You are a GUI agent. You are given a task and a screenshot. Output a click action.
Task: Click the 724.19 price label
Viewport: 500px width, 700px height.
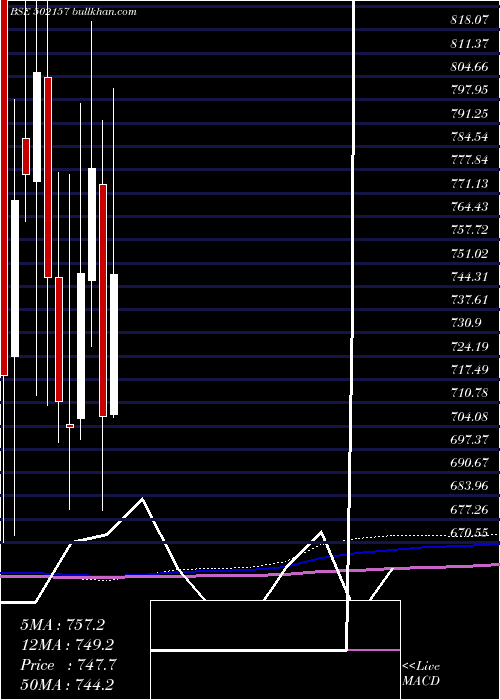click(x=469, y=346)
